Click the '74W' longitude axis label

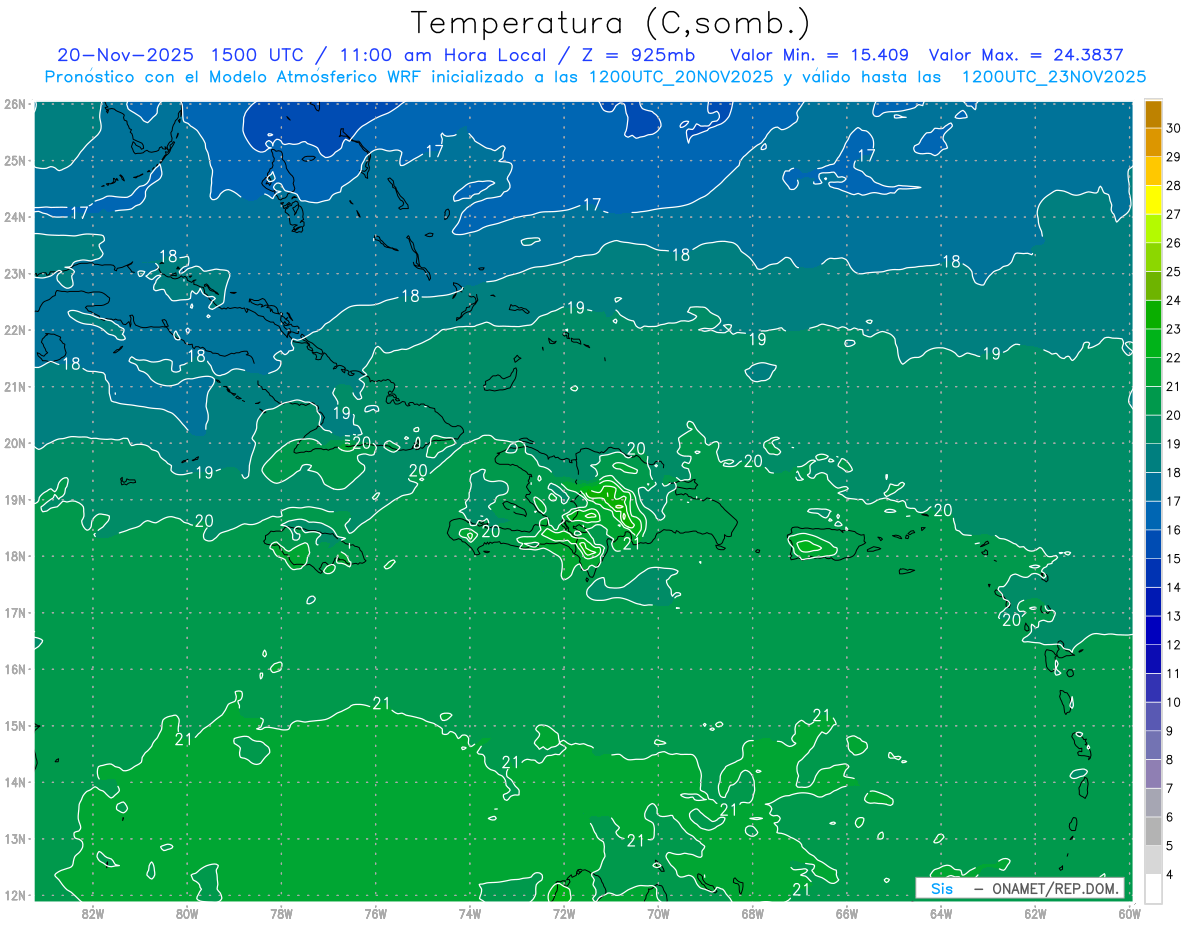[470, 912]
